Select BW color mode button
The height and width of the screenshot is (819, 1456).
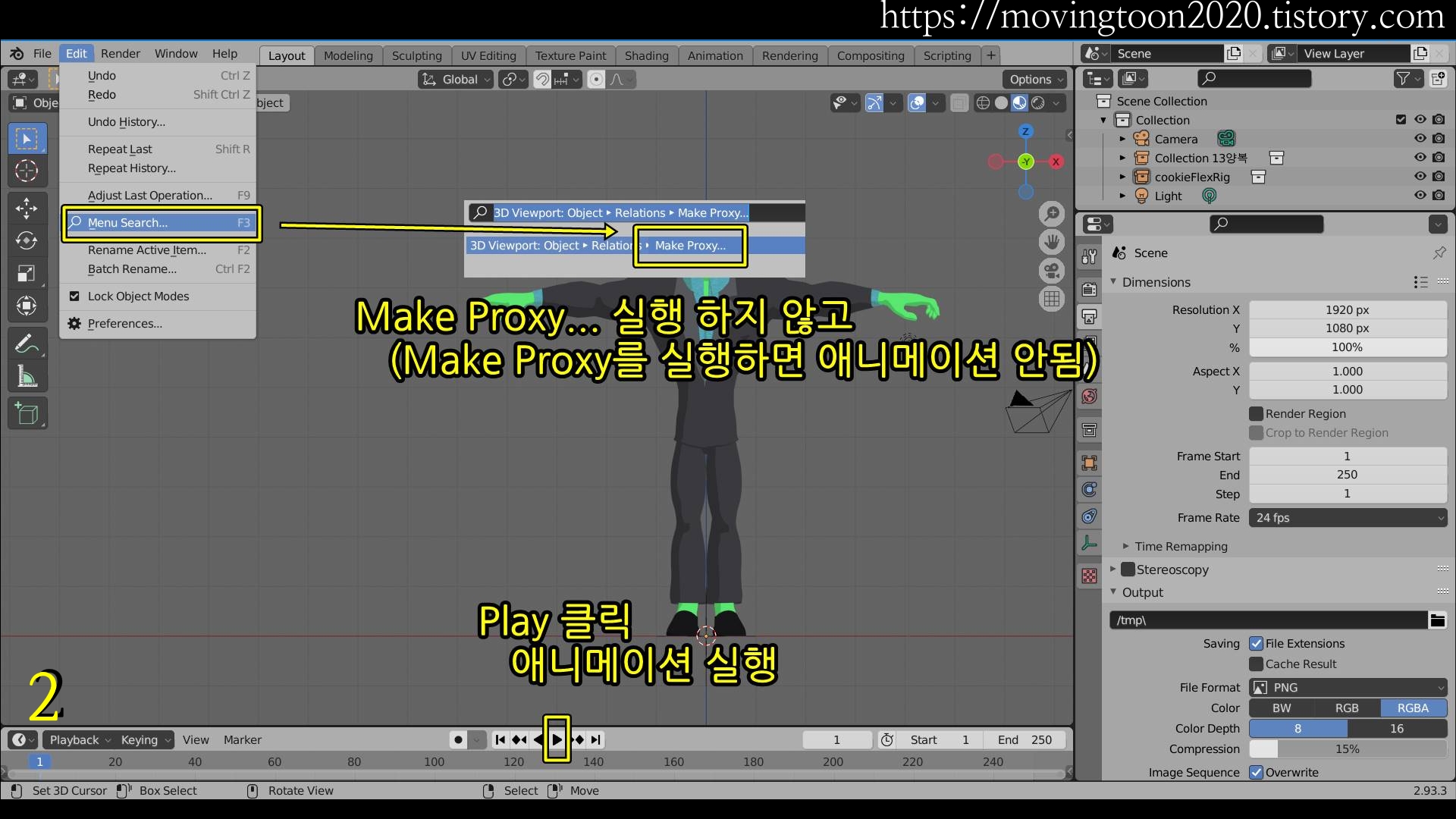pos(1282,708)
